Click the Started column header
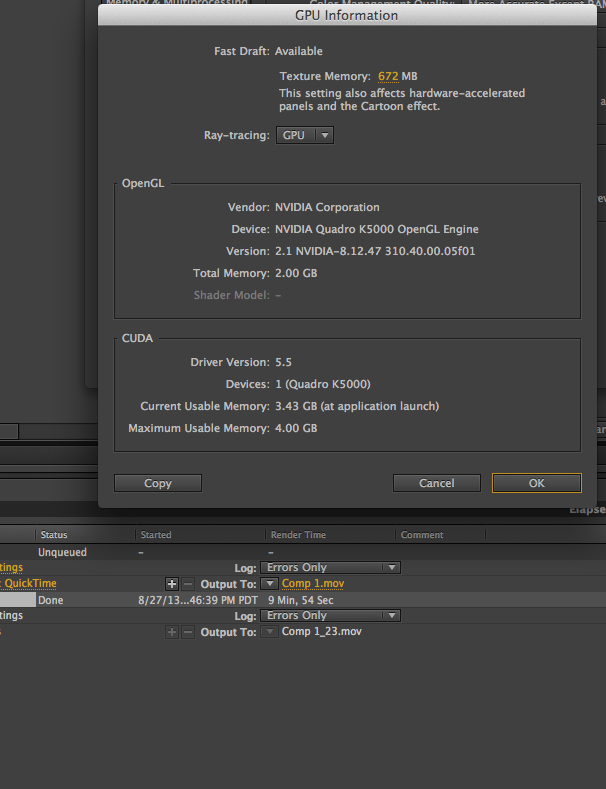Screen dimensions: 606x789 (x=156, y=534)
